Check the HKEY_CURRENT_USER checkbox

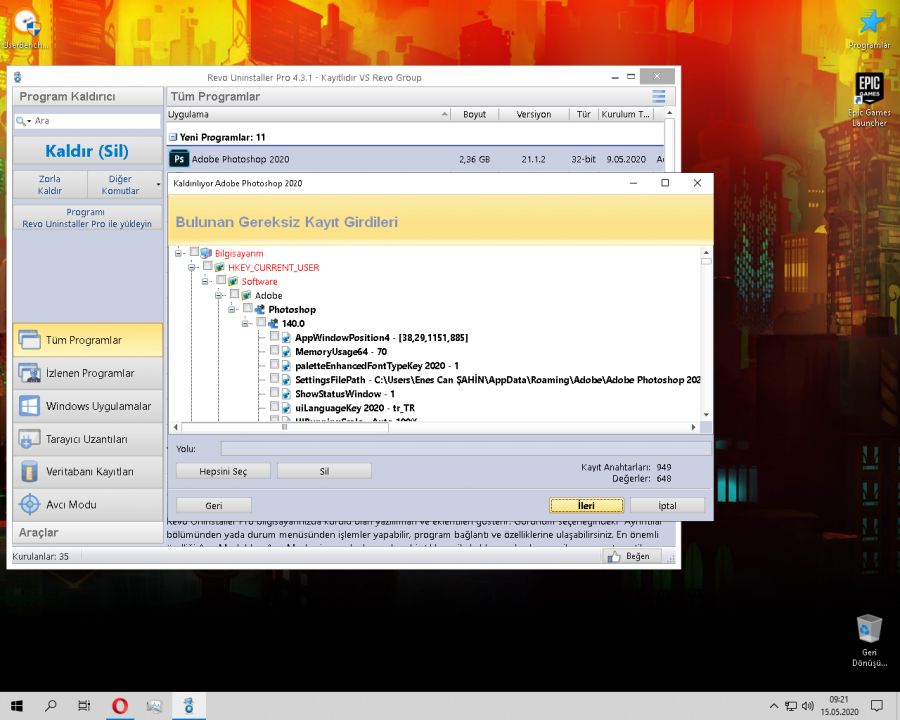pos(208,267)
